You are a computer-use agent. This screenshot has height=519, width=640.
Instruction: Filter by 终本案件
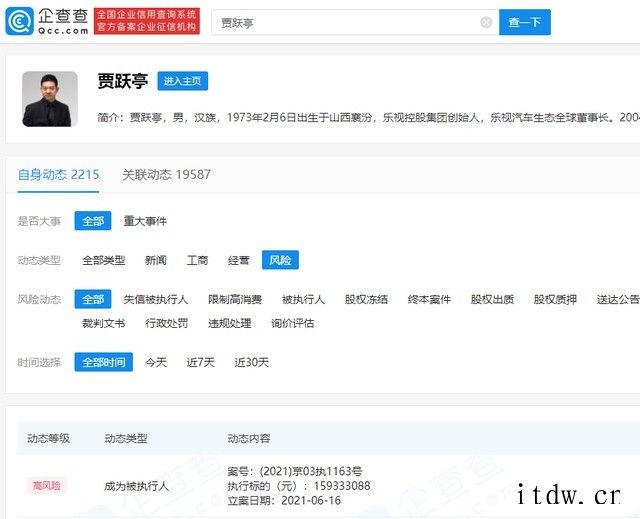point(429,299)
